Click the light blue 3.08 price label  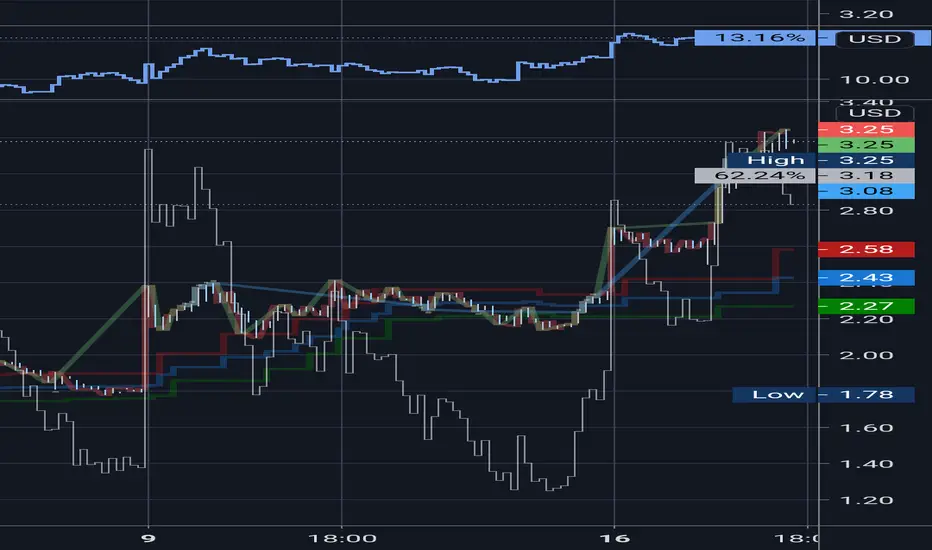(x=866, y=191)
